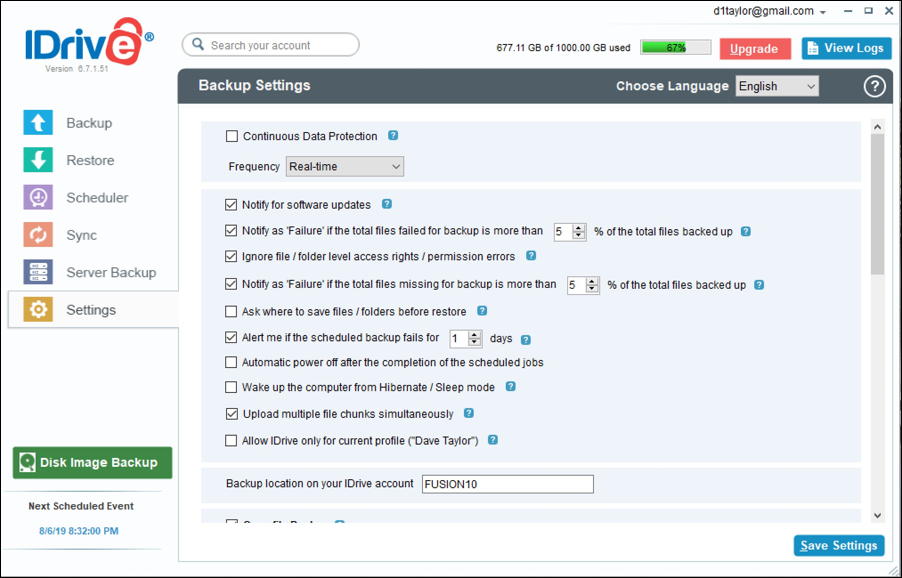Toggle Notify as Failure for files failed checkbox
This screenshot has width=902, height=578.
(x=231, y=231)
